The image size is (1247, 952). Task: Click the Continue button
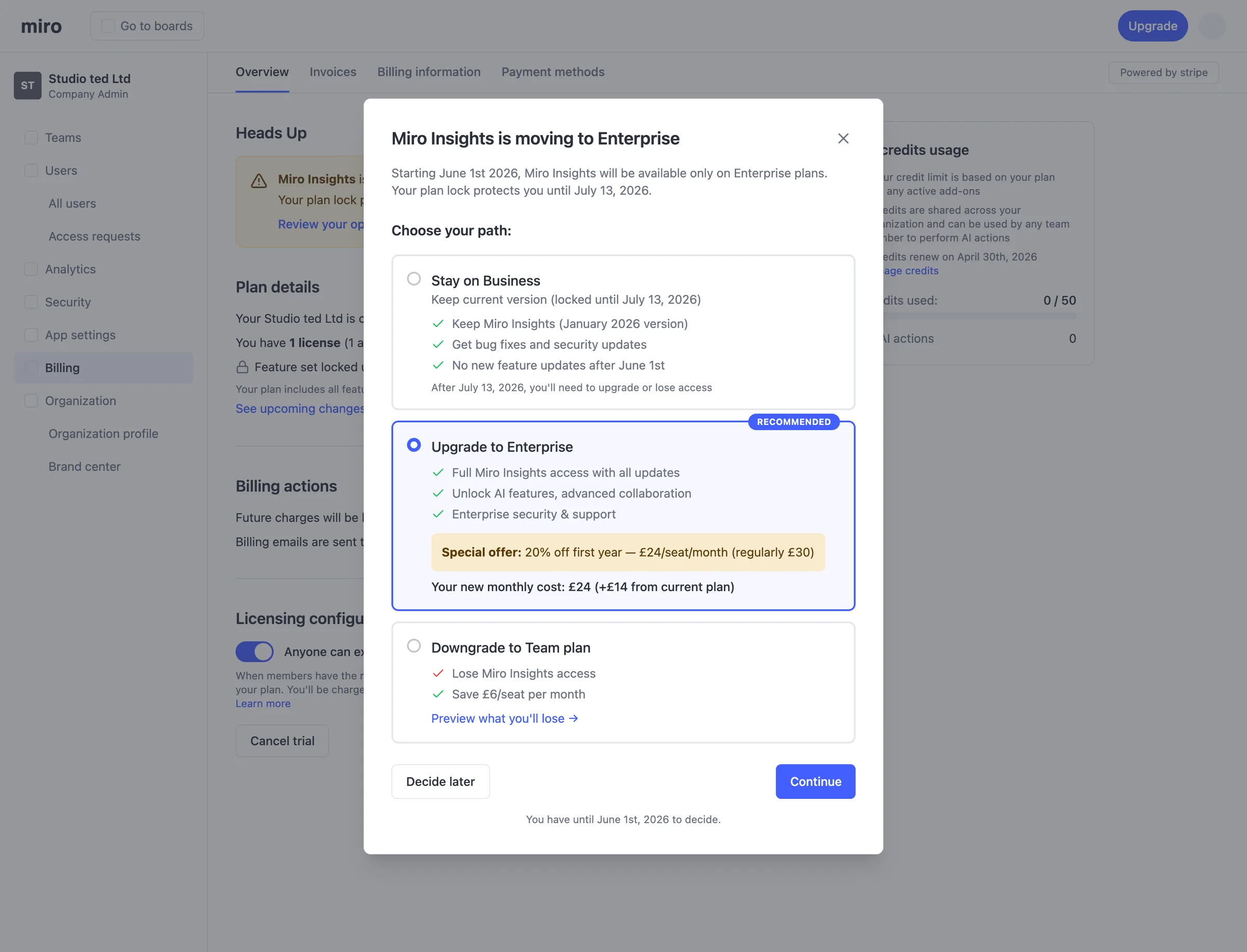(815, 782)
